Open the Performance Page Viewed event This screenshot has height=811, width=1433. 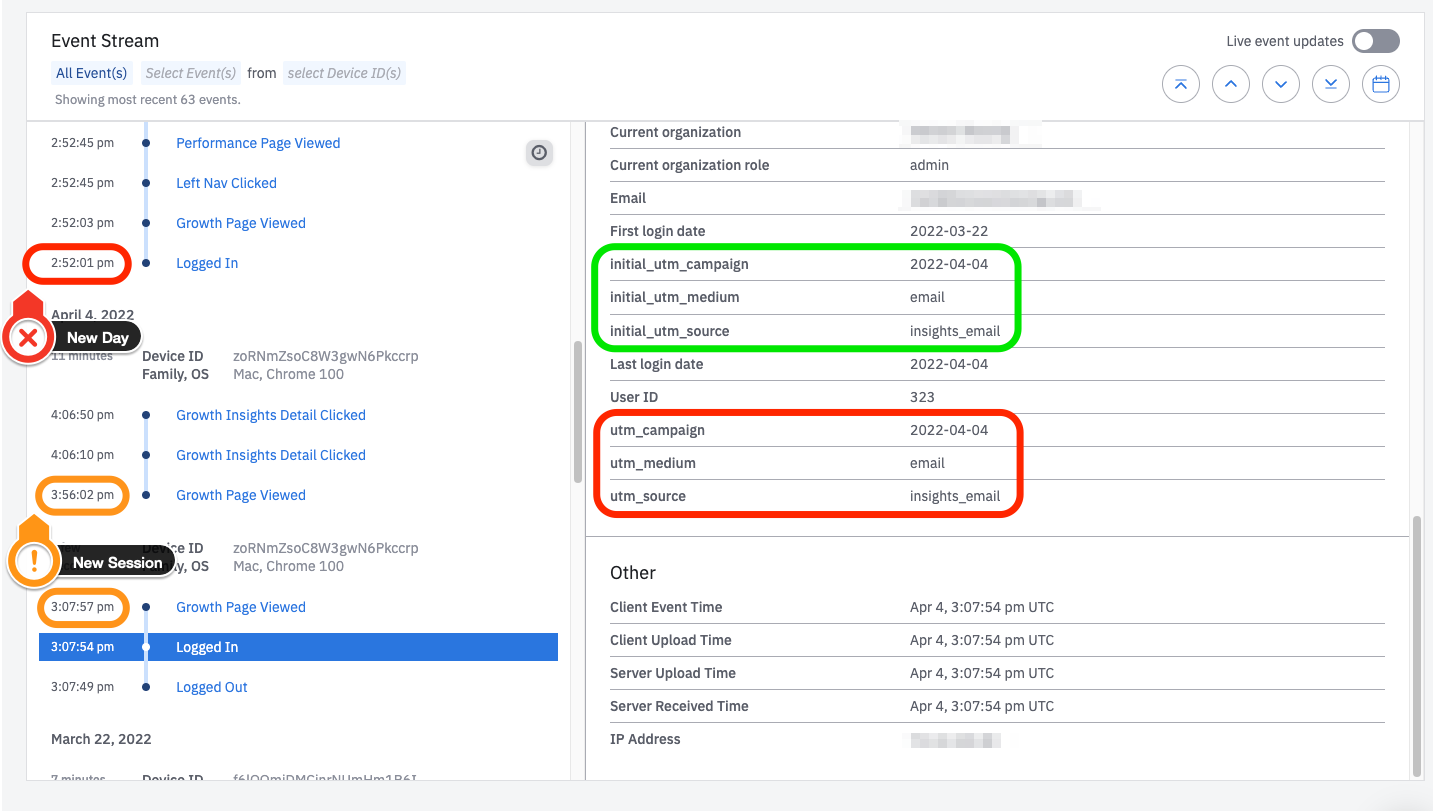pos(258,143)
